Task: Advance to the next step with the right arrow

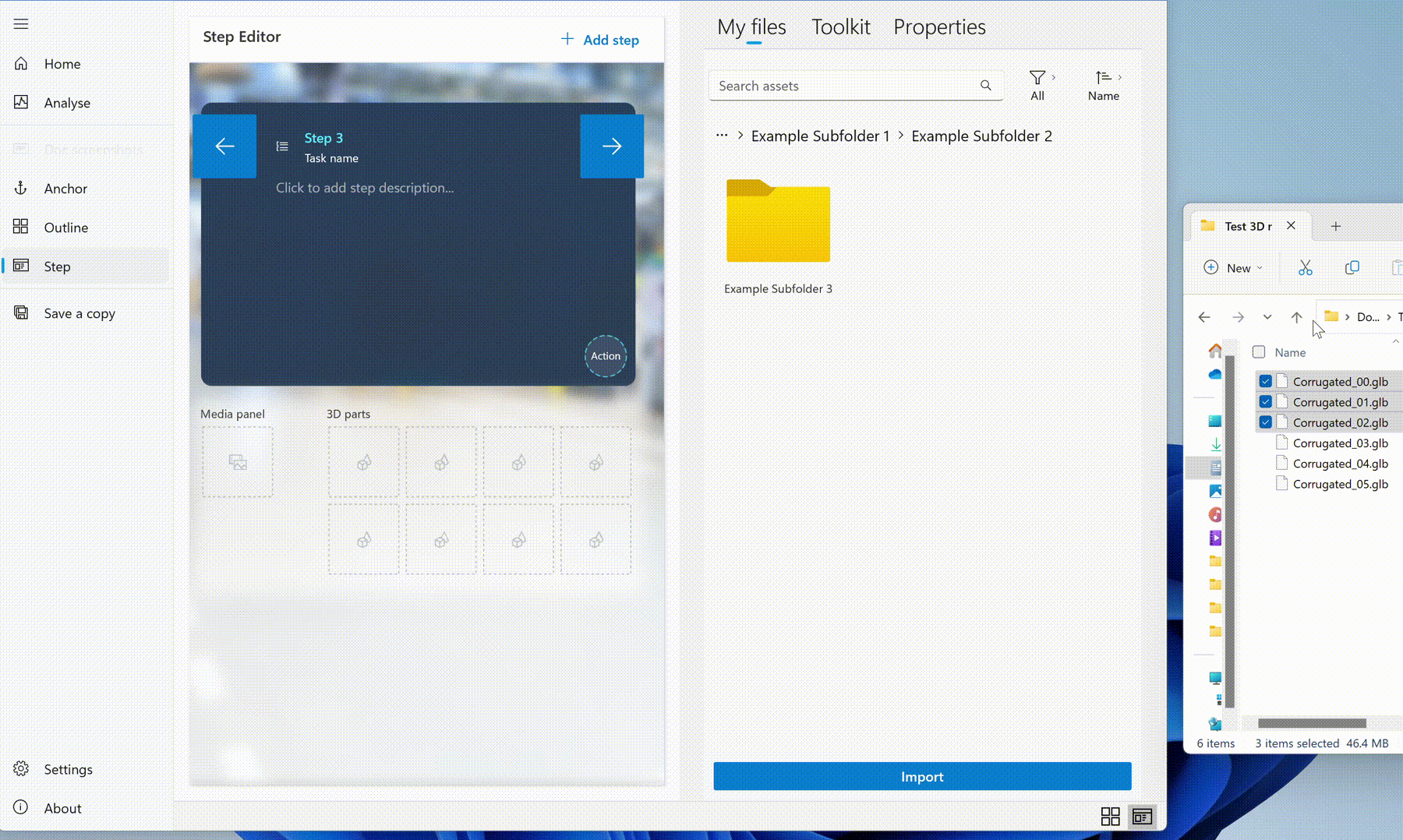Action: (612, 146)
